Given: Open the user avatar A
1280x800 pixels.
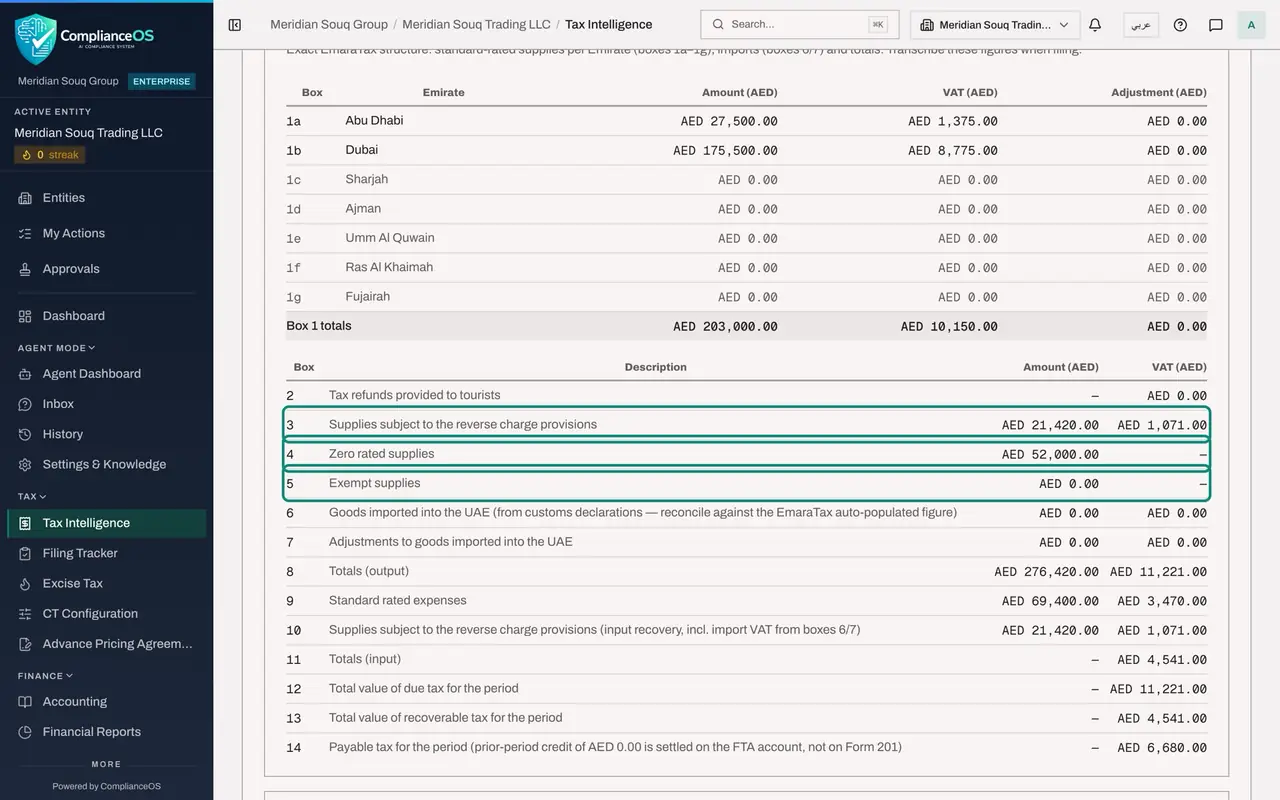Looking at the screenshot, I should [x=1251, y=25].
